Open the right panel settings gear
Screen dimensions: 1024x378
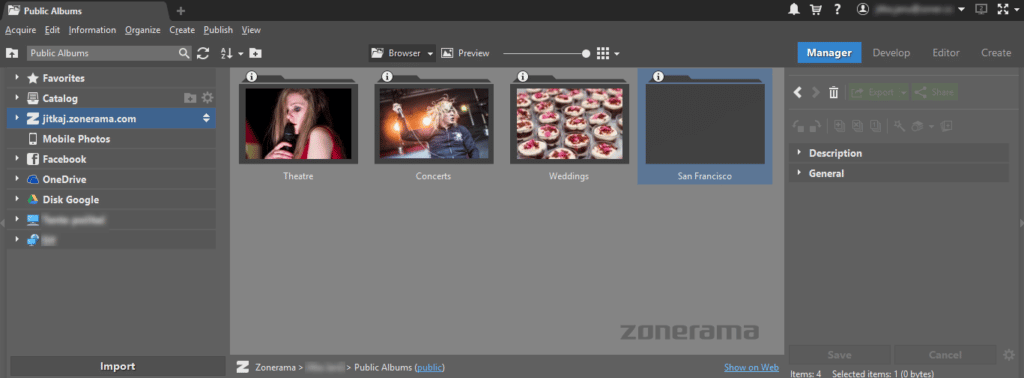click(1009, 354)
